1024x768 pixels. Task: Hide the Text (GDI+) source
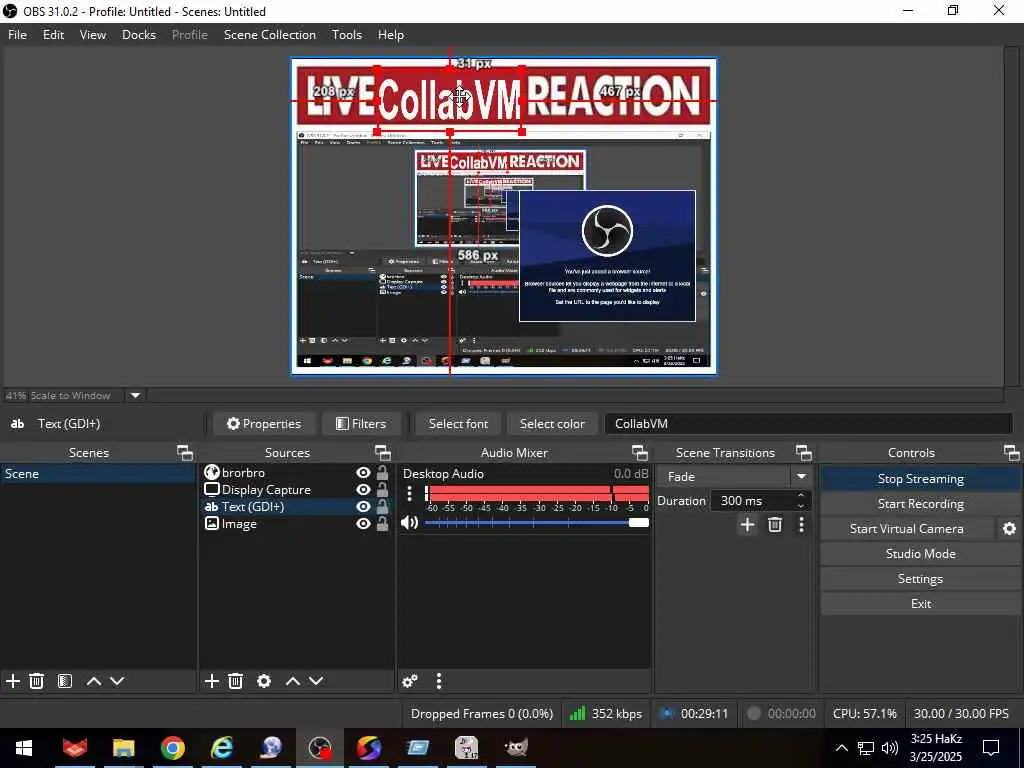click(x=363, y=506)
